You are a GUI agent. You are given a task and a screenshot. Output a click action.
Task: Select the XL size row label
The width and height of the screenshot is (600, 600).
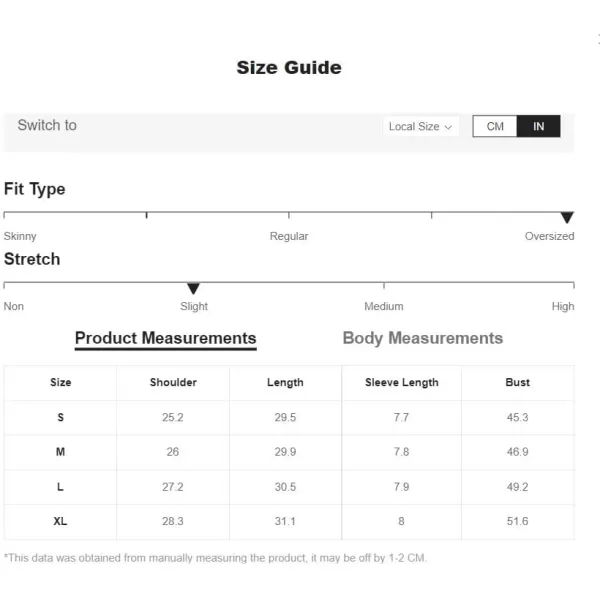61,521
